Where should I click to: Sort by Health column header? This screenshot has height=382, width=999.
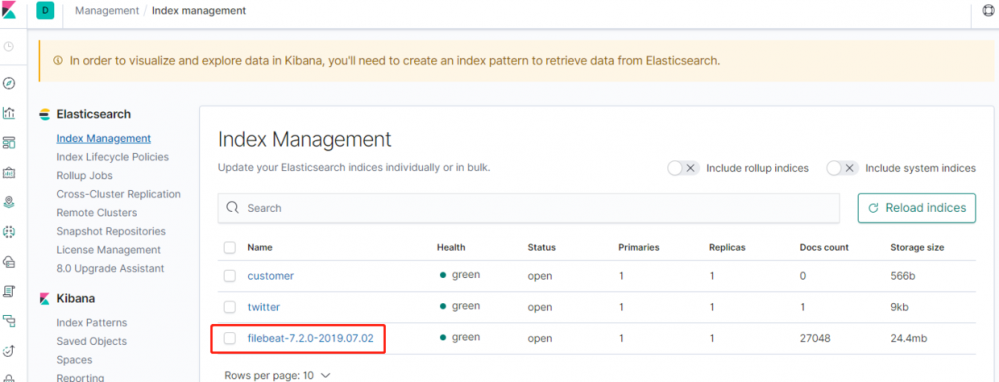pyautogui.click(x=451, y=247)
